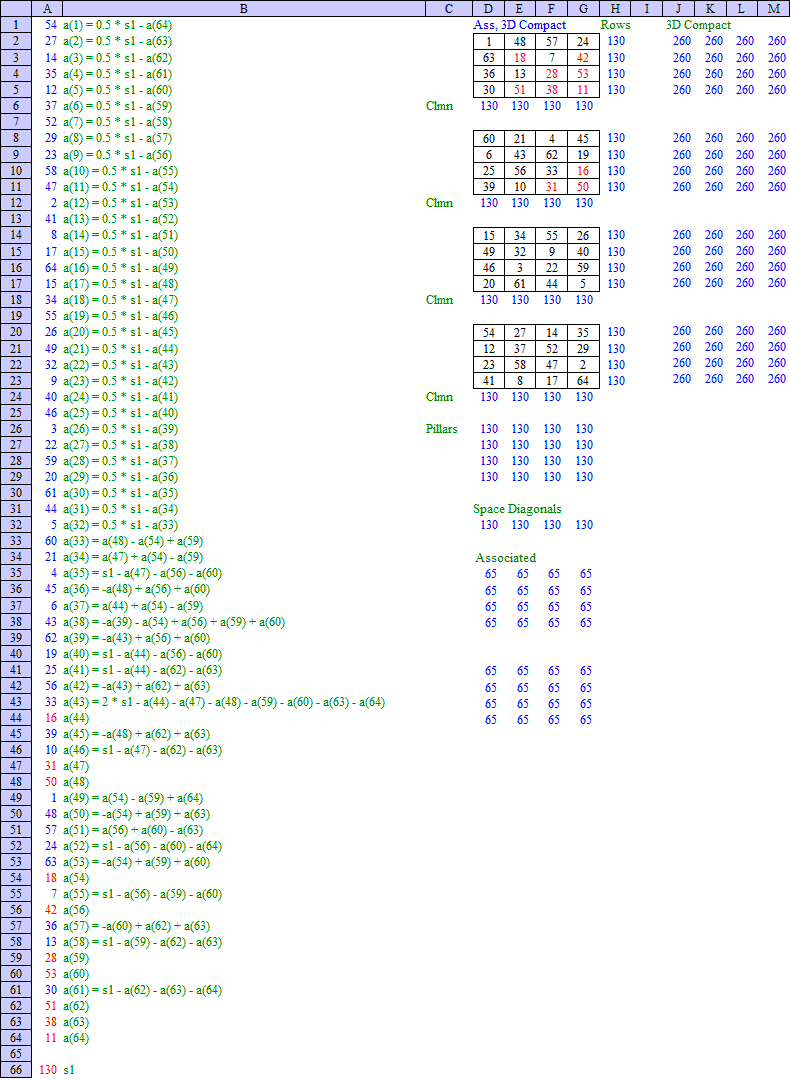
Task: Click the red value 42 beside a(56)
Action: 51,910
